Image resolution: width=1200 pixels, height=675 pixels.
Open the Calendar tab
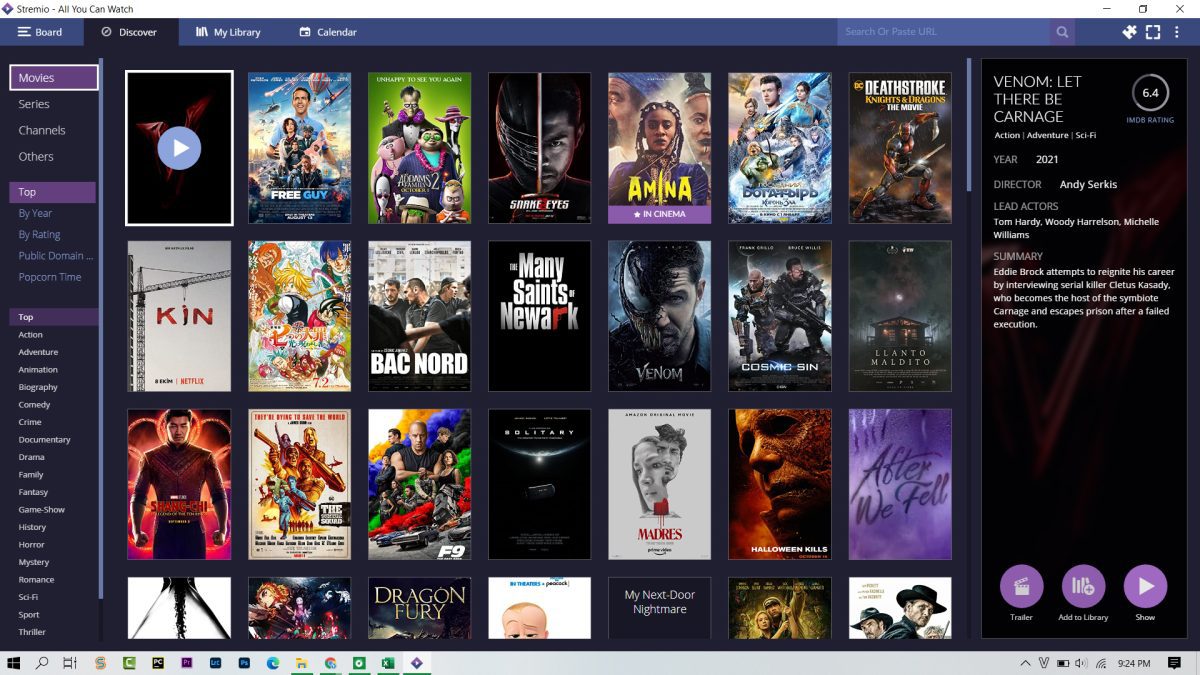328,32
